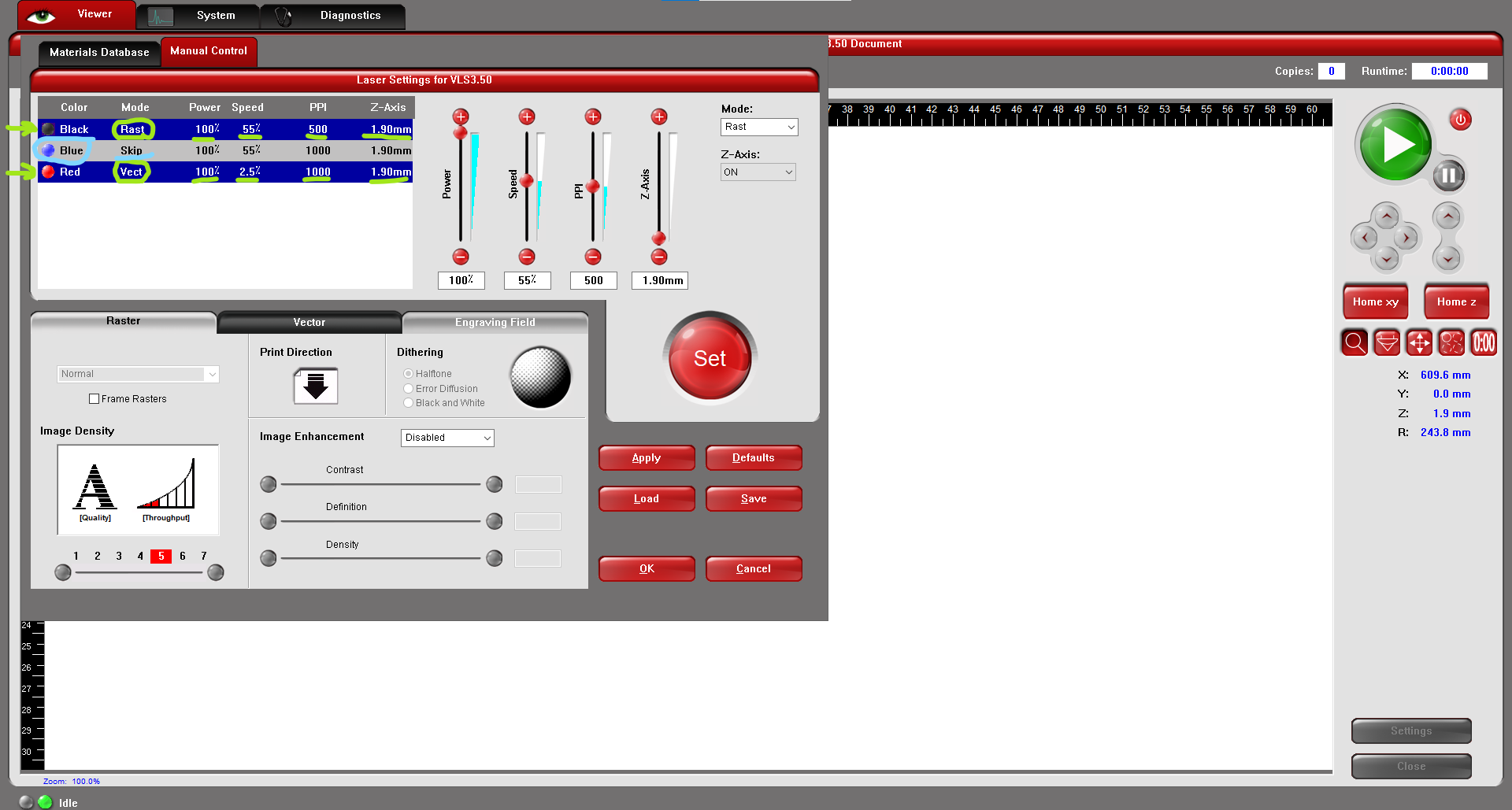Increase Z-Axis with the plus button

[x=659, y=117]
